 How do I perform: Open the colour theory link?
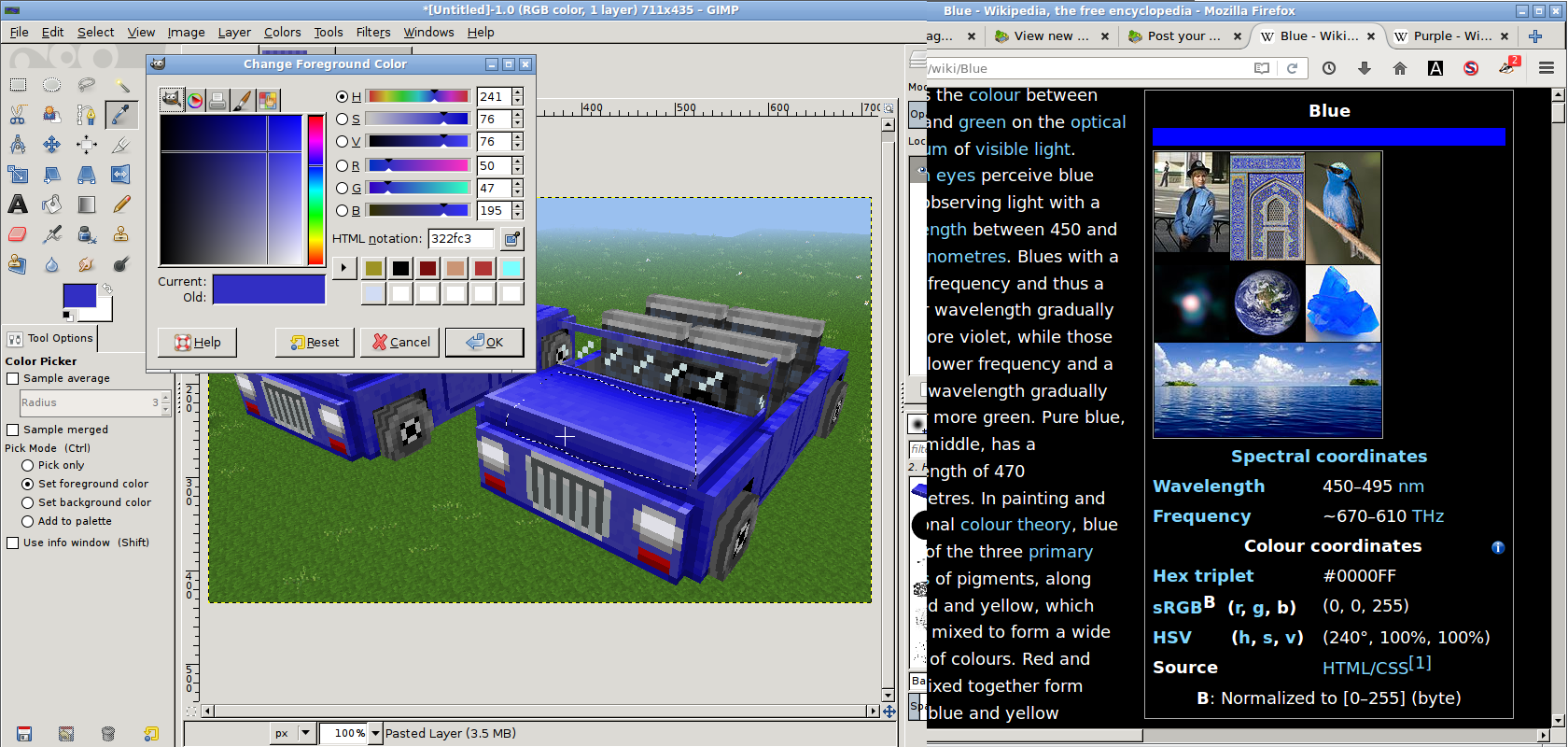coord(1015,525)
